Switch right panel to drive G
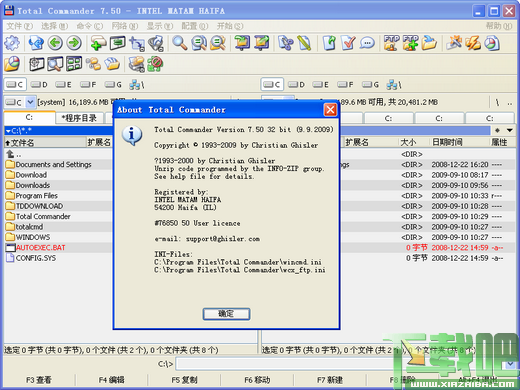The width and height of the screenshot is (520, 390). coord(370,85)
